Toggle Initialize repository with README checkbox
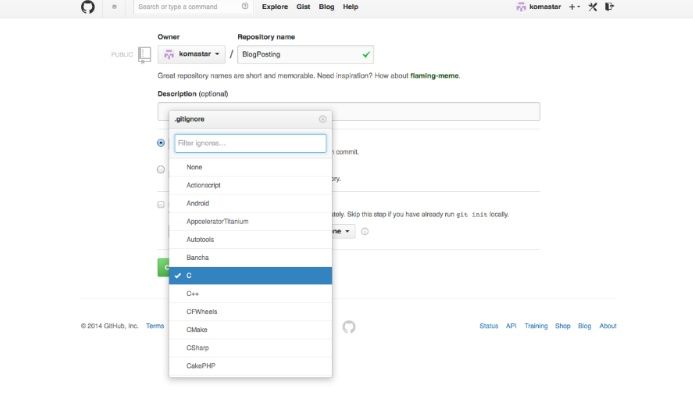 point(161,205)
